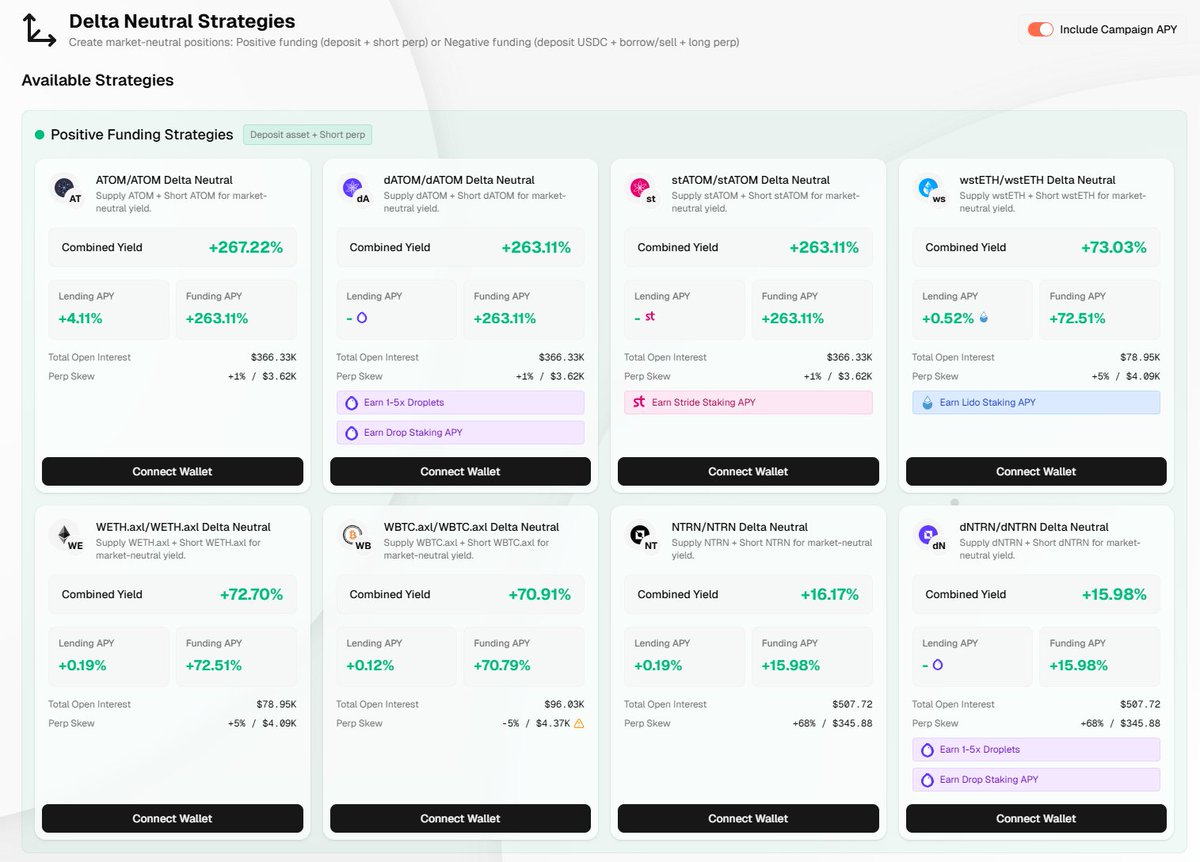Click the dATOM/dATOM Delta Neutral title
Screen dimensions: 1200x862
[459, 180]
